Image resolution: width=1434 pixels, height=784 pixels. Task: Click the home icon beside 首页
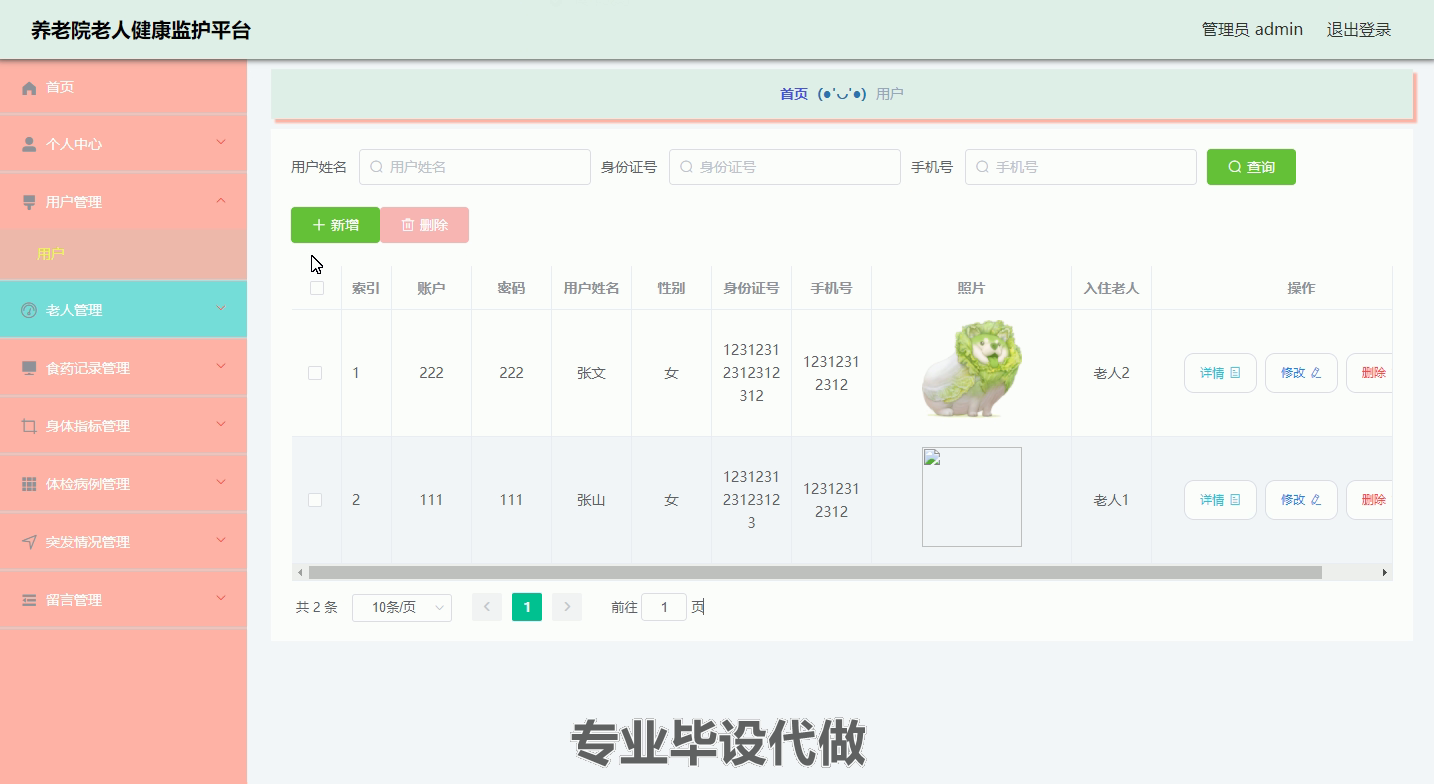pos(29,88)
